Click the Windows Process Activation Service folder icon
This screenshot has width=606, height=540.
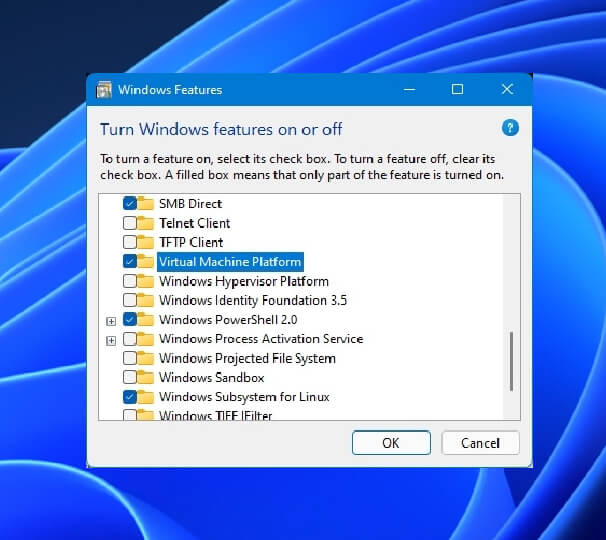point(145,339)
